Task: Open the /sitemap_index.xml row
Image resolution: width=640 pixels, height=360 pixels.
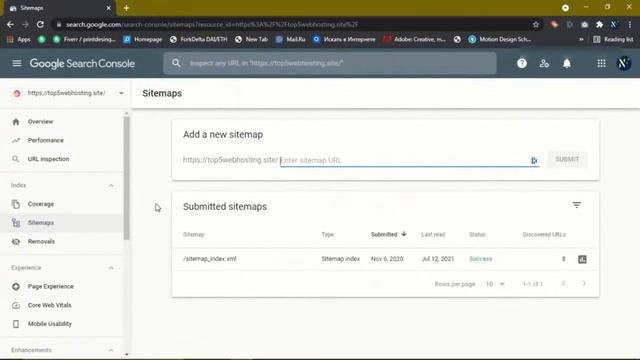Action: tap(385, 259)
